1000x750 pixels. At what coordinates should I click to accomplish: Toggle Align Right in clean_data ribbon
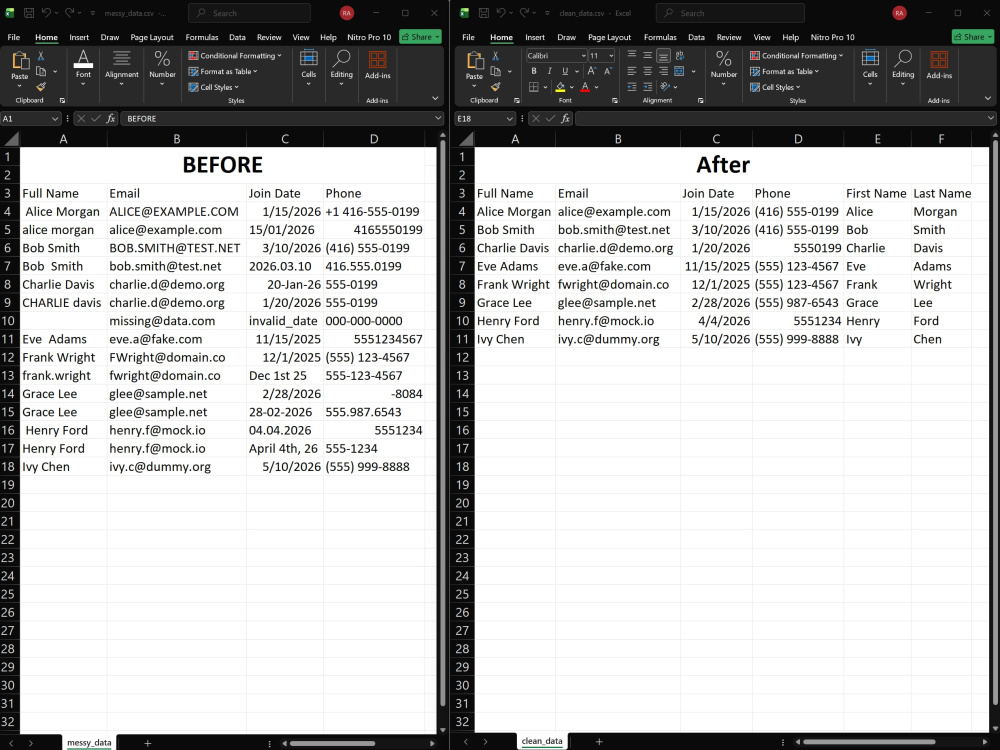click(663, 71)
